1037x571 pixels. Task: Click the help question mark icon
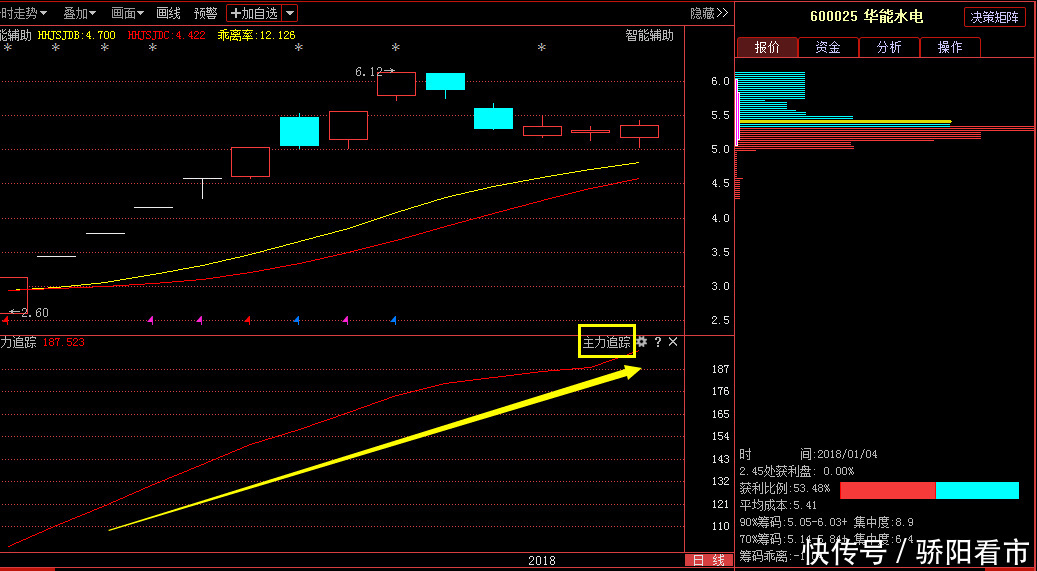point(658,342)
